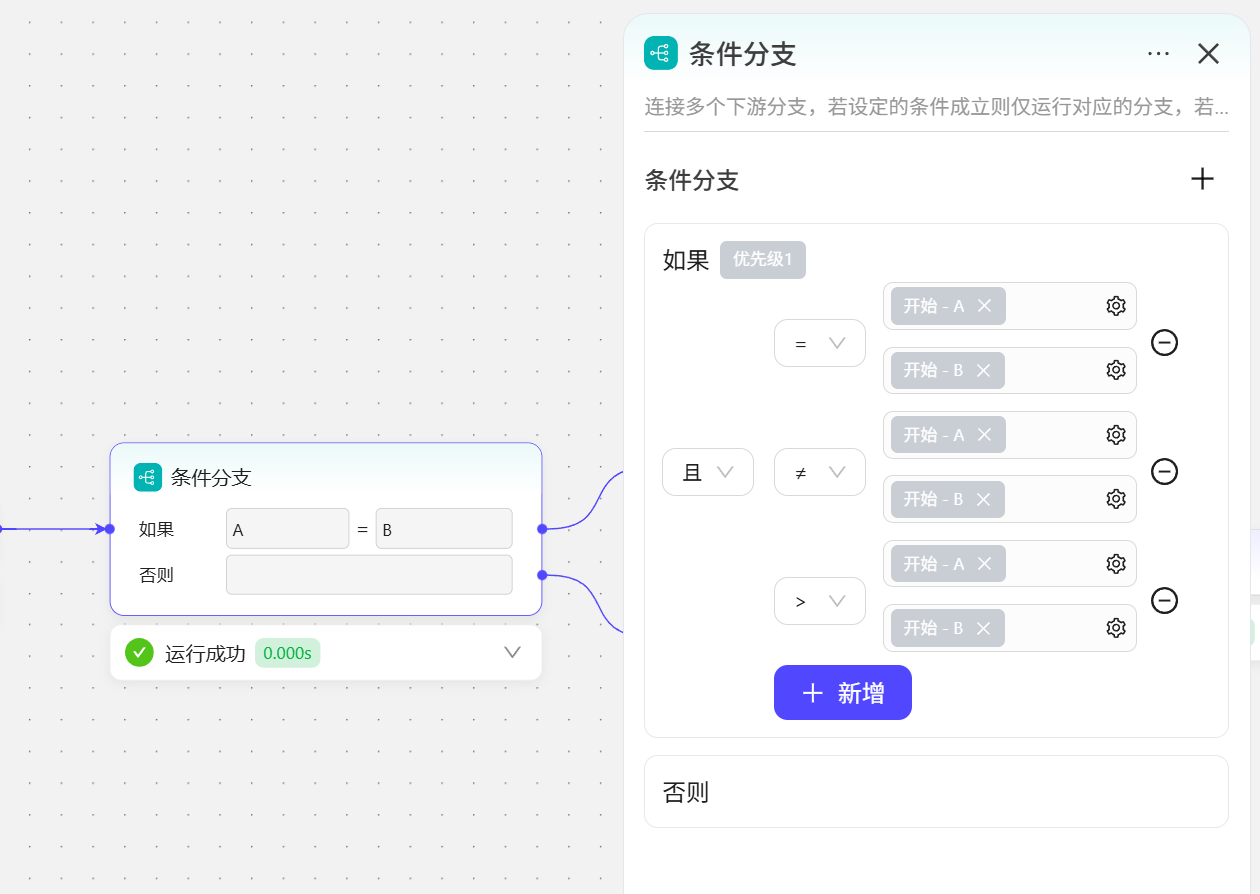Open the ≠ operator dropdown

pyautogui.click(x=819, y=472)
